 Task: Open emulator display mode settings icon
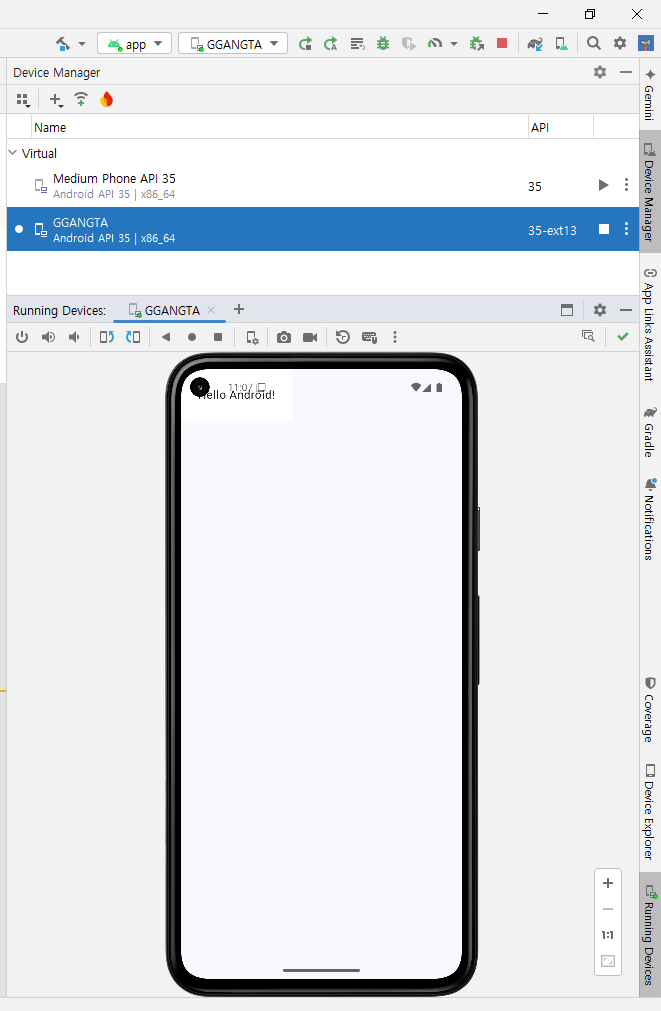252,337
